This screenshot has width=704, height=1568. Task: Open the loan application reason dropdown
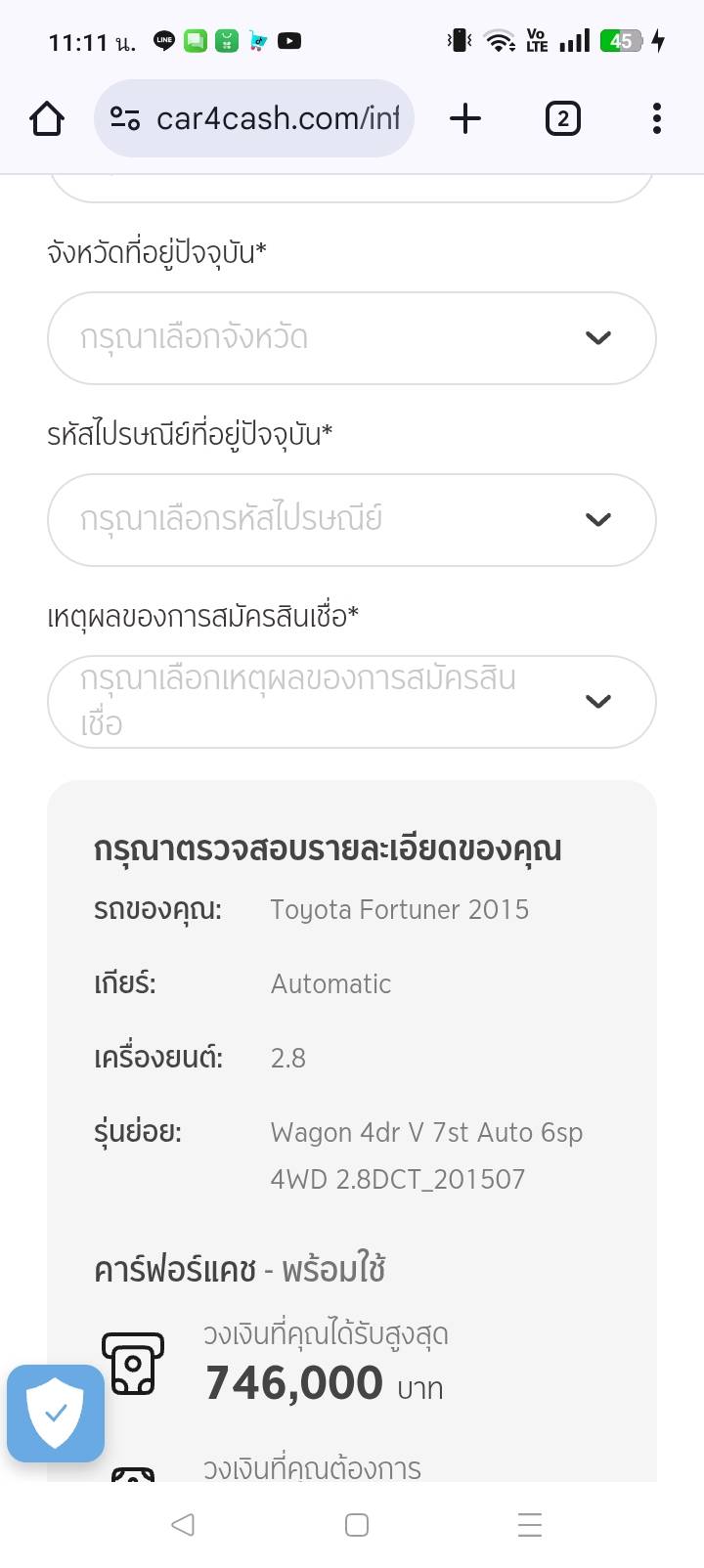pyautogui.click(x=323, y=701)
